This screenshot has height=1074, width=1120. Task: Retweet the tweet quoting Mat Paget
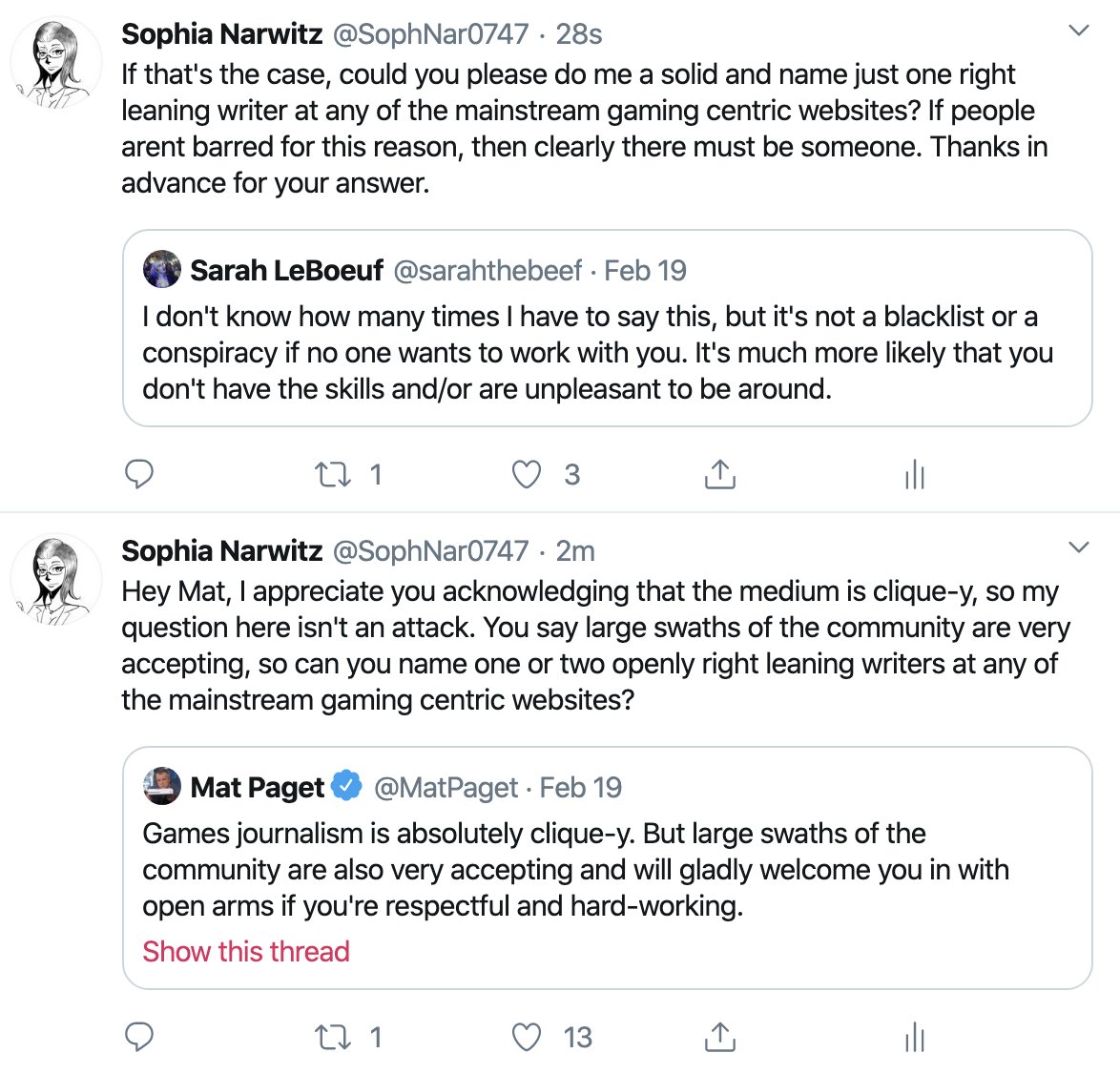[333, 1037]
